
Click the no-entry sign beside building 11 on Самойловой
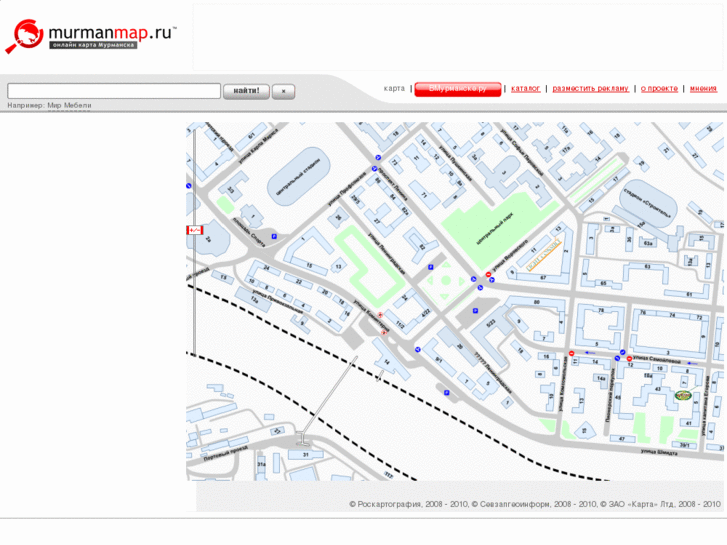[x=572, y=353]
